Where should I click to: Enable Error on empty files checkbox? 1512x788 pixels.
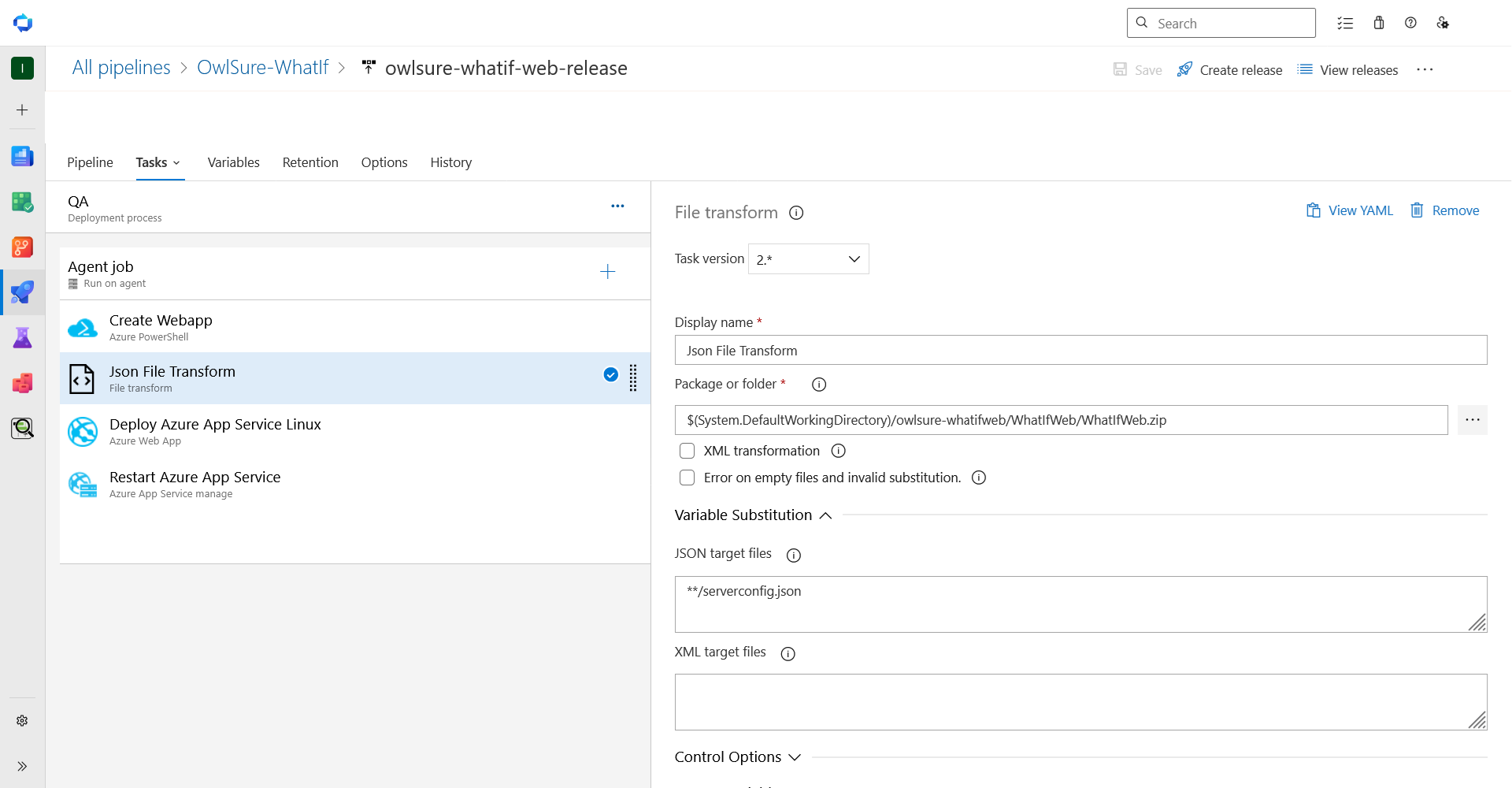click(x=687, y=478)
